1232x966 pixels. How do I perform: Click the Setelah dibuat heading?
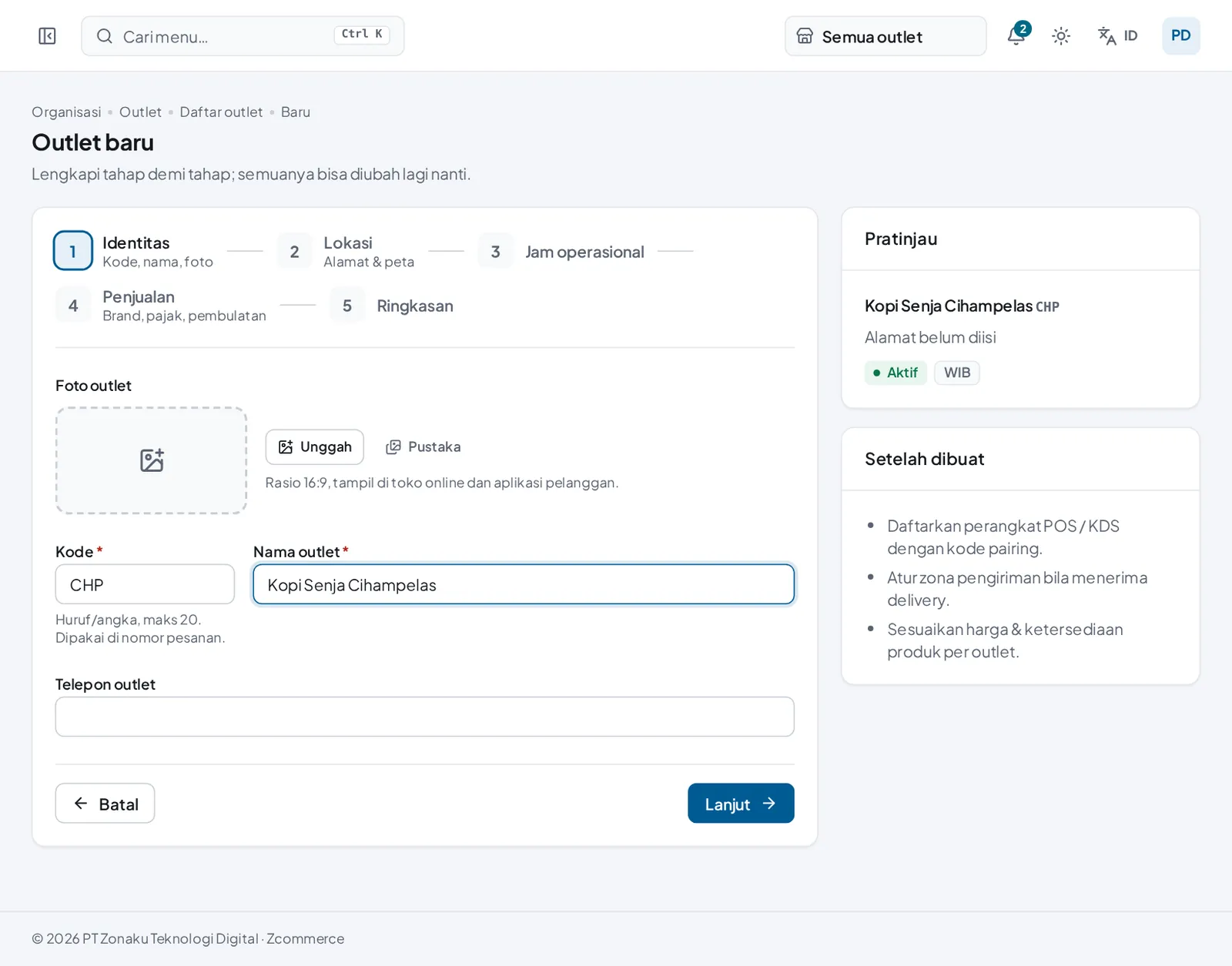pos(924,459)
